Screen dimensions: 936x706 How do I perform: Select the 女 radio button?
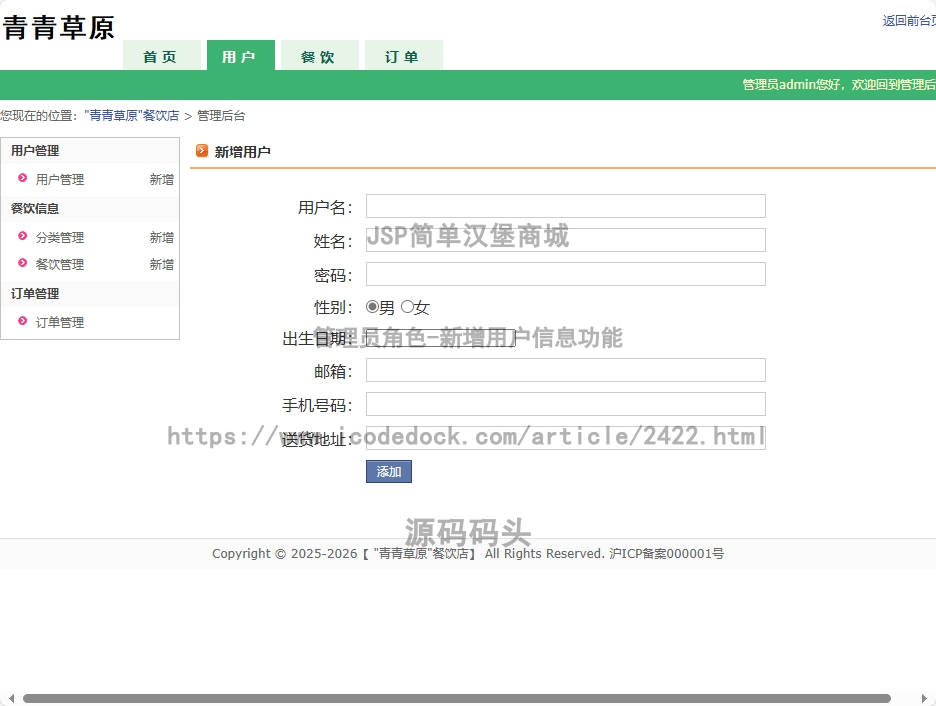tap(407, 307)
